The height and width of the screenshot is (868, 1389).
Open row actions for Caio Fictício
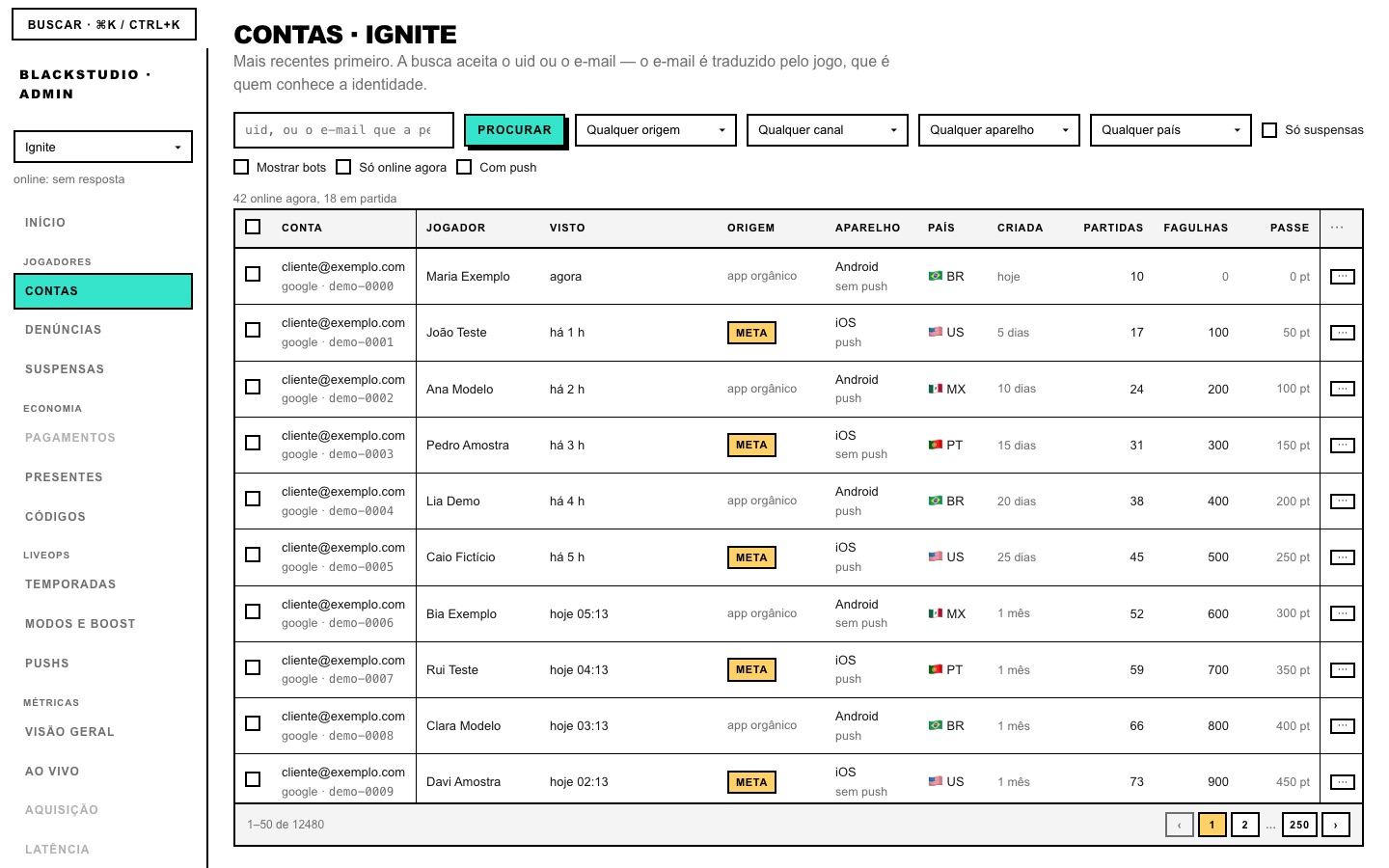click(1342, 557)
